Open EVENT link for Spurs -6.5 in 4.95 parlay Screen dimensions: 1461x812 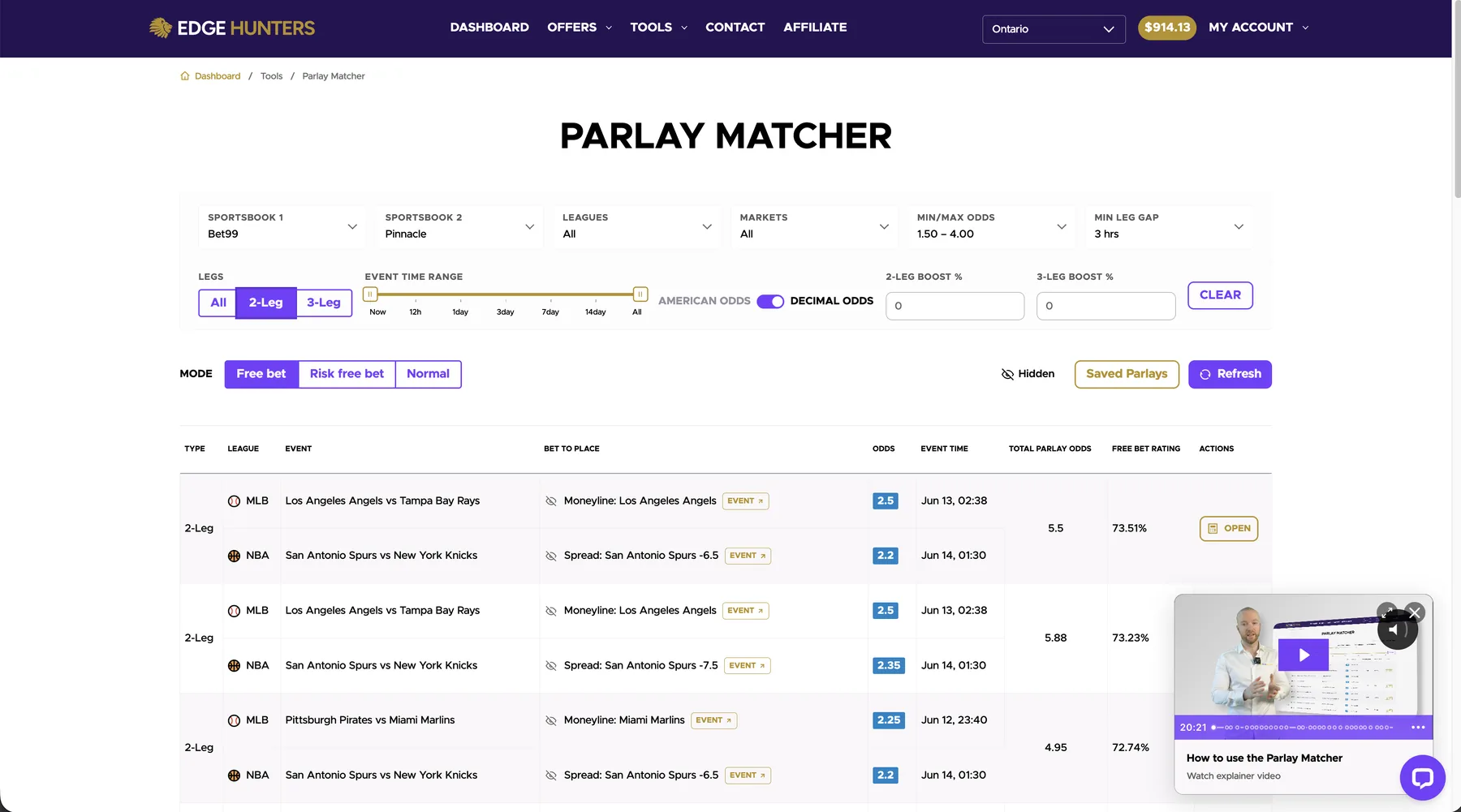point(748,775)
